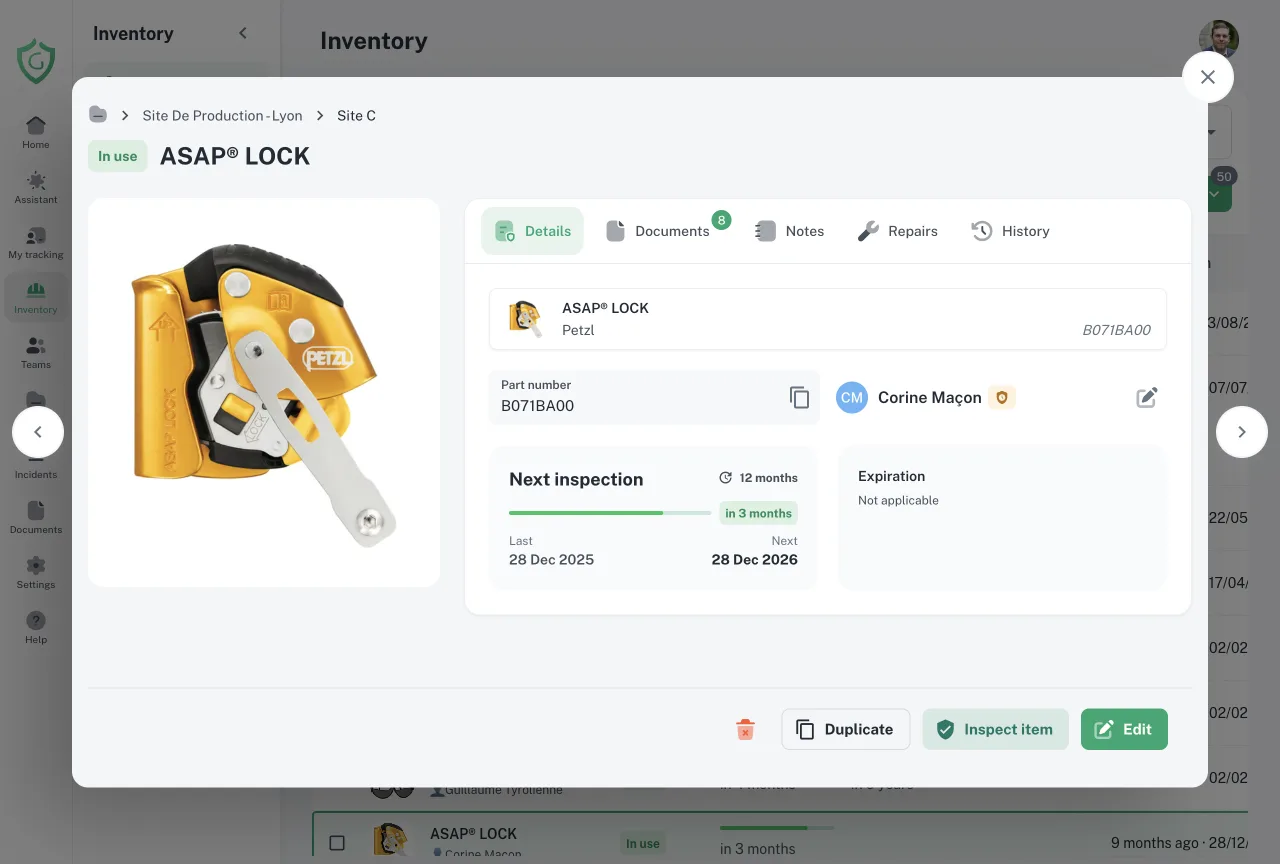This screenshot has height=864, width=1280.
Task: Open the Assistant sidebar icon
Action: (36, 187)
